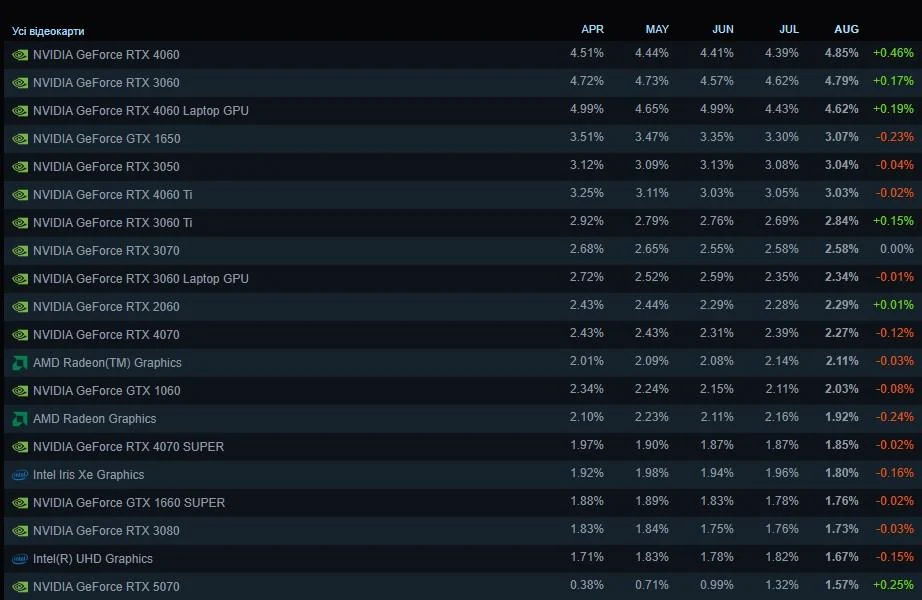
Task: Click the AMD logo beside Radeon(TM) Graphics
Action: pos(20,363)
